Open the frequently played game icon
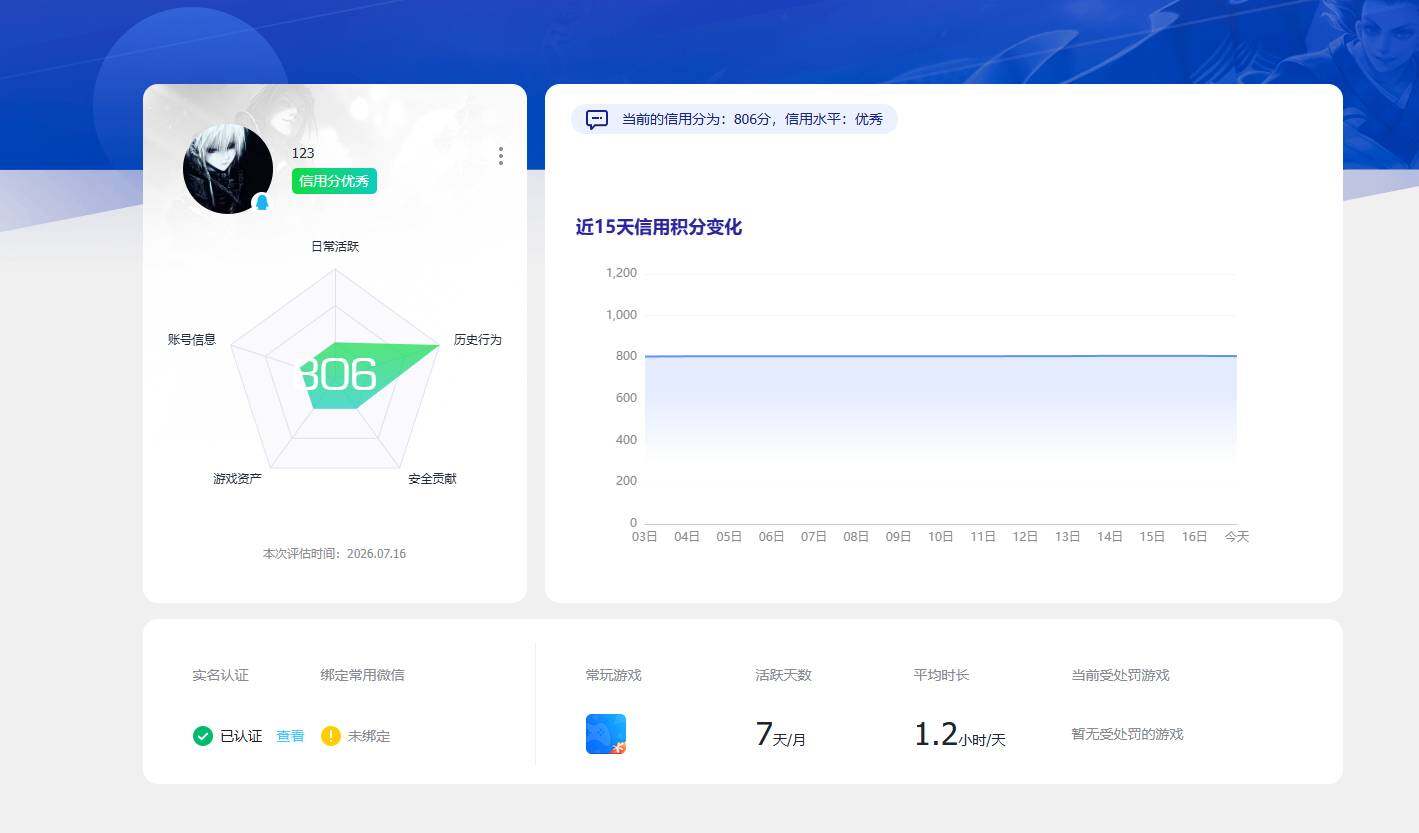 coord(606,734)
